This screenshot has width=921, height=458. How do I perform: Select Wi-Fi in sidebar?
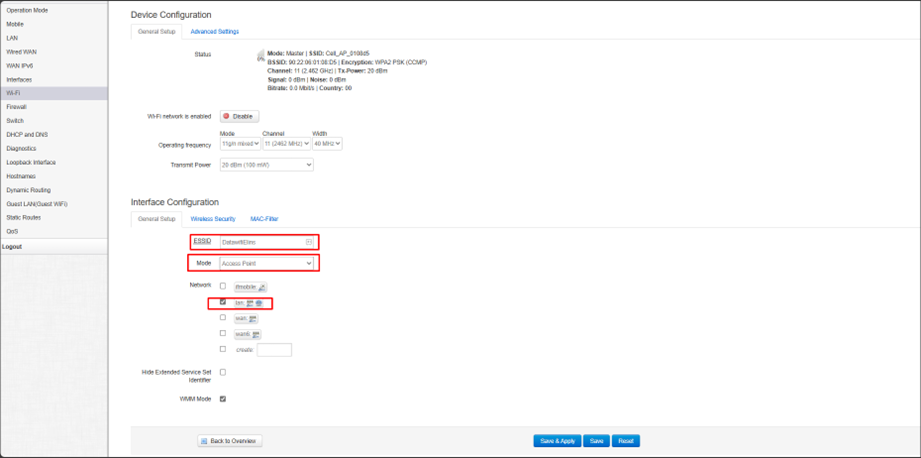[54, 93]
